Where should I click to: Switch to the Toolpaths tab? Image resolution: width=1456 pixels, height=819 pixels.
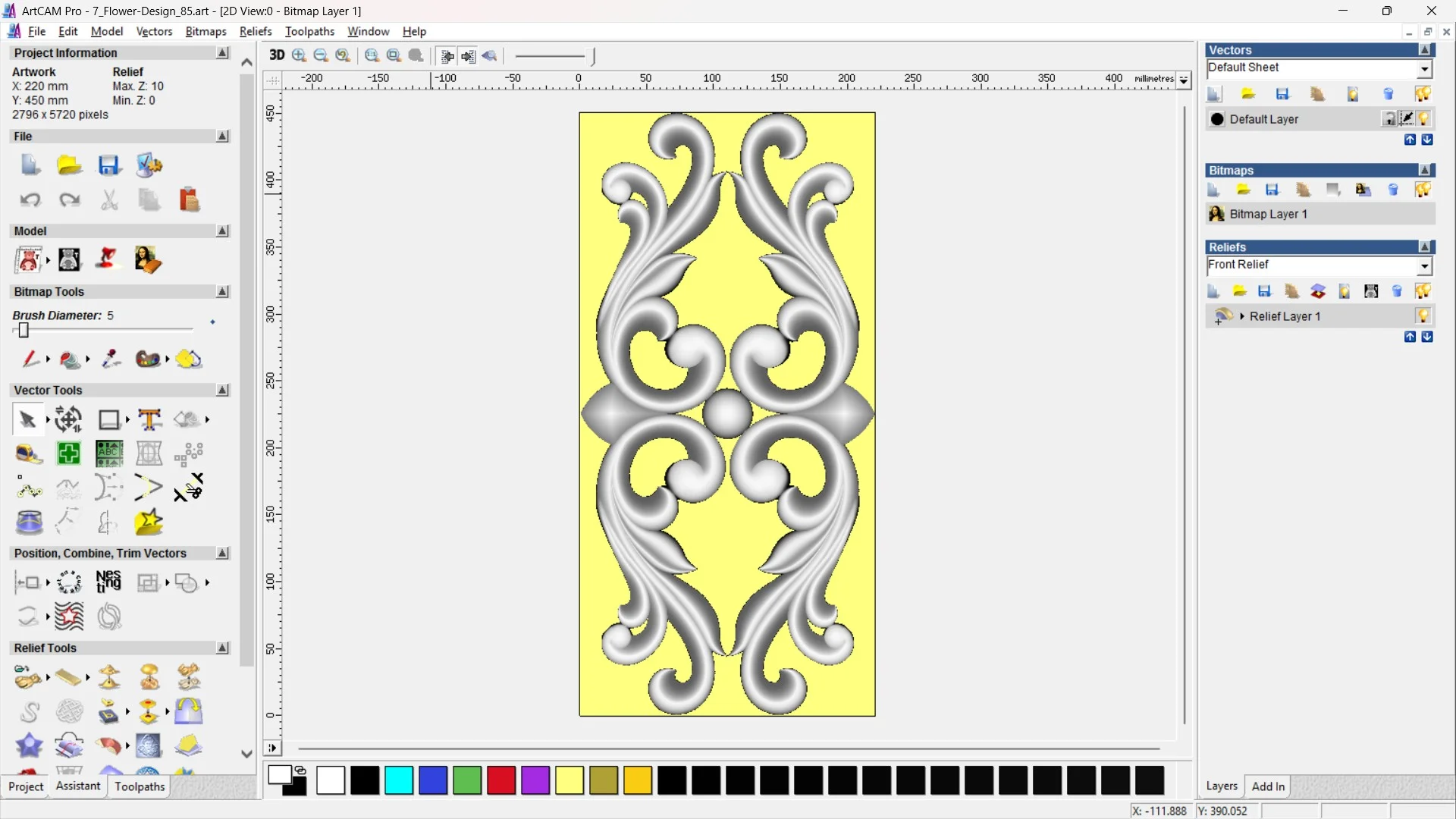pos(139,786)
